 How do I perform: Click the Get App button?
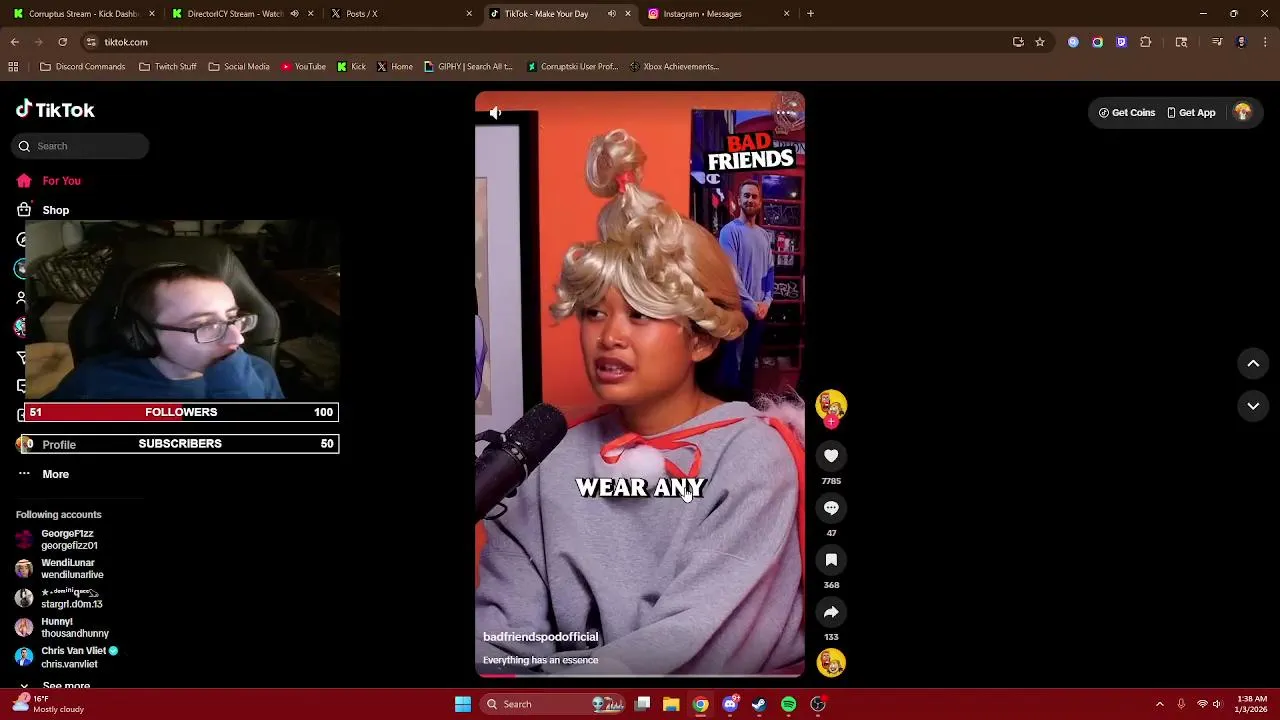point(1191,113)
